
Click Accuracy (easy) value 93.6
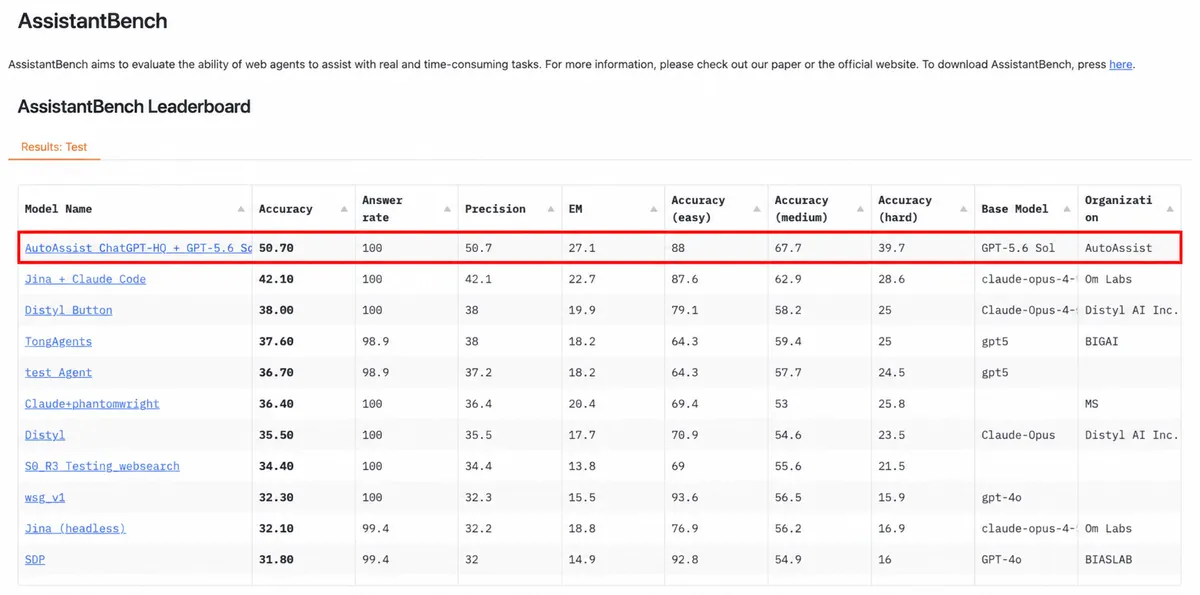pos(685,497)
